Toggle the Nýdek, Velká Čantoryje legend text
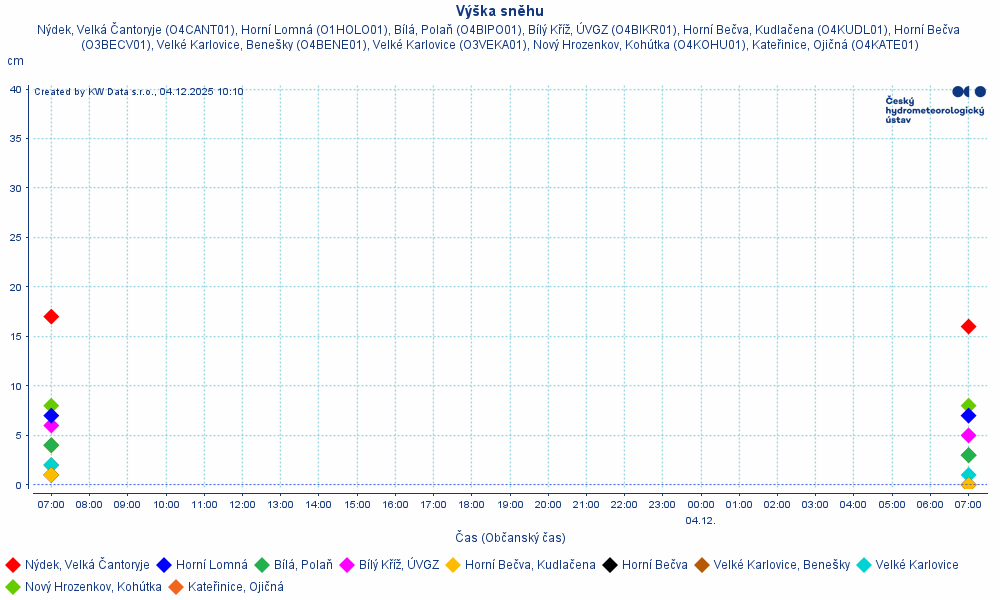This screenshot has width=1000, height=600. [x=87, y=565]
